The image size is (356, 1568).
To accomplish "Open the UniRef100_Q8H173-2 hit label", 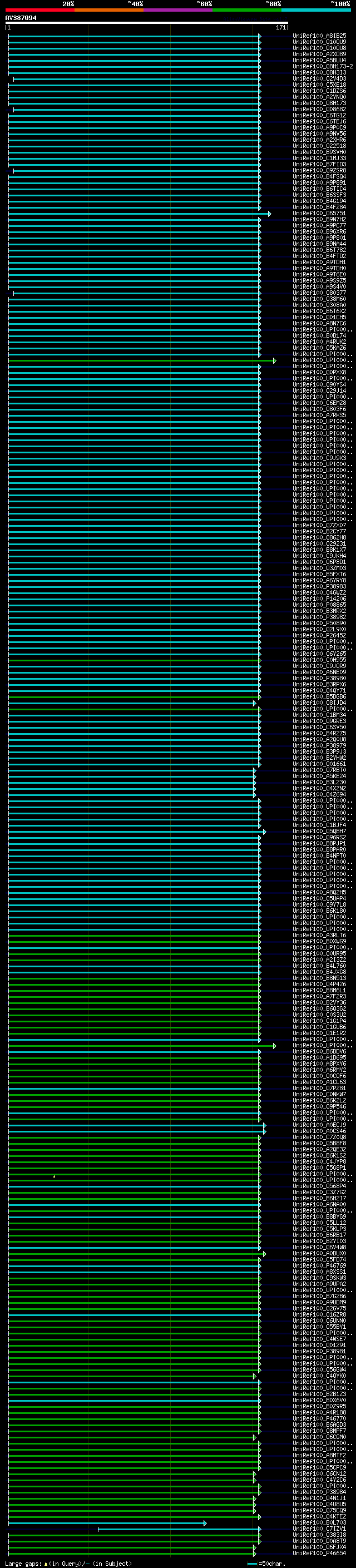I will click(323, 67).
